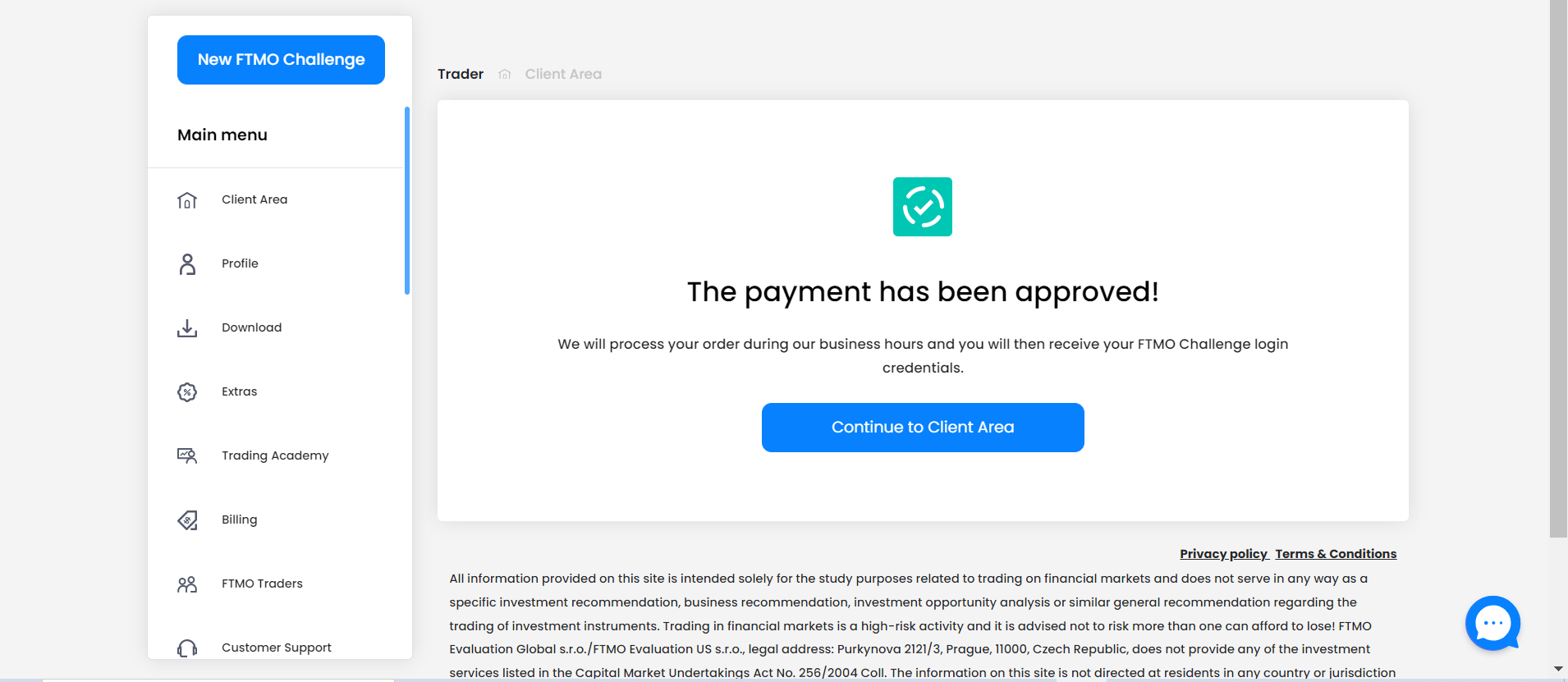The width and height of the screenshot is (1568, 682).
Task: Click the Extras percent badge icon
Action: 187,392
